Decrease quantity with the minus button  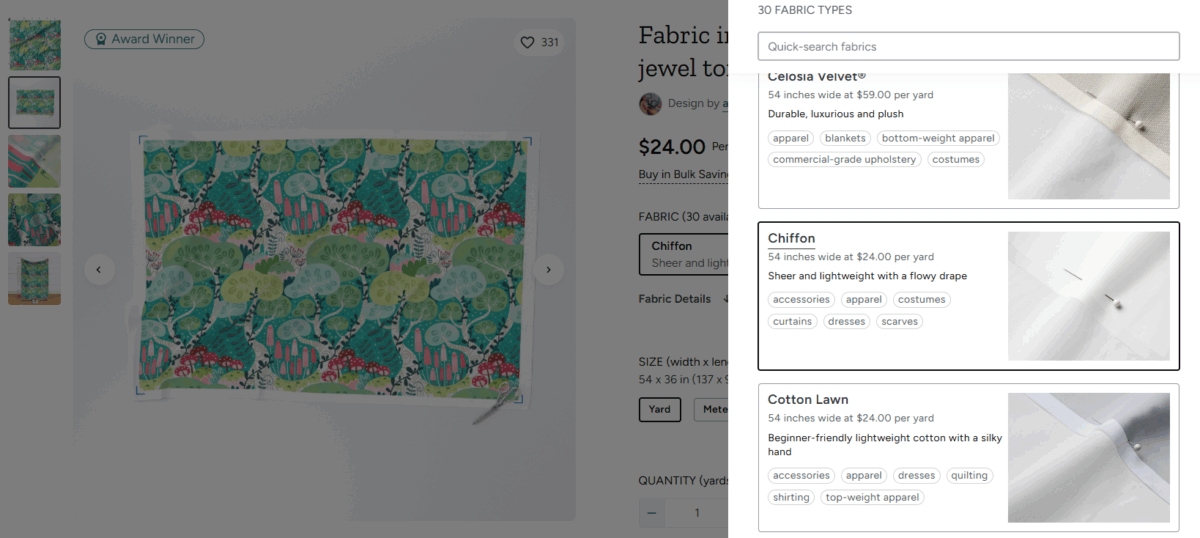(x=652, y=513)
